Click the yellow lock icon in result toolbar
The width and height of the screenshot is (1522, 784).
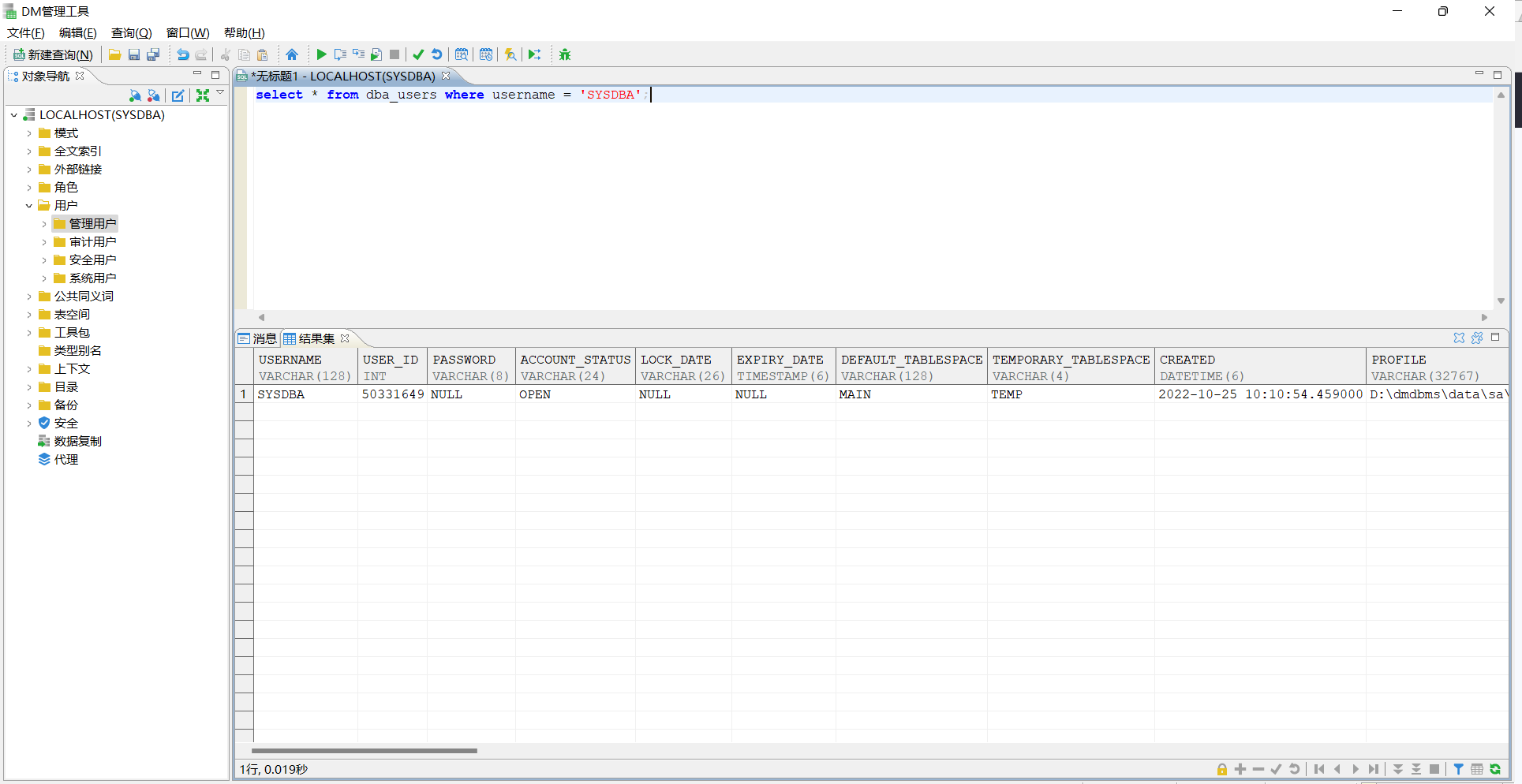tap(1222, 769)
